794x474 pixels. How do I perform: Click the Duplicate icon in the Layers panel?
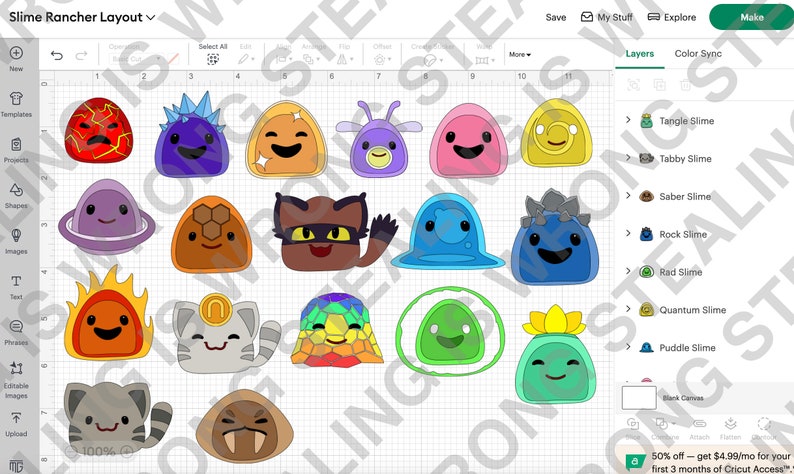(x=659, y=85)
